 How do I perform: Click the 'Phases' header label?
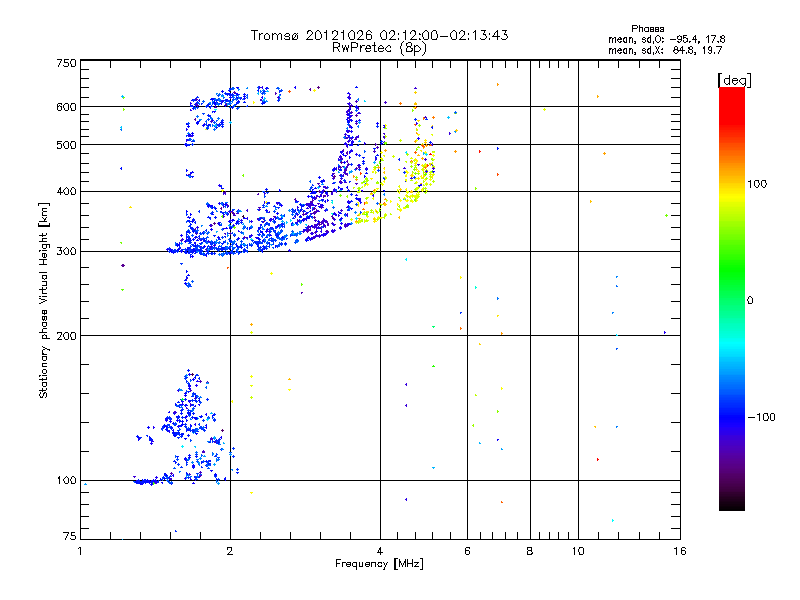click(647, 29)
